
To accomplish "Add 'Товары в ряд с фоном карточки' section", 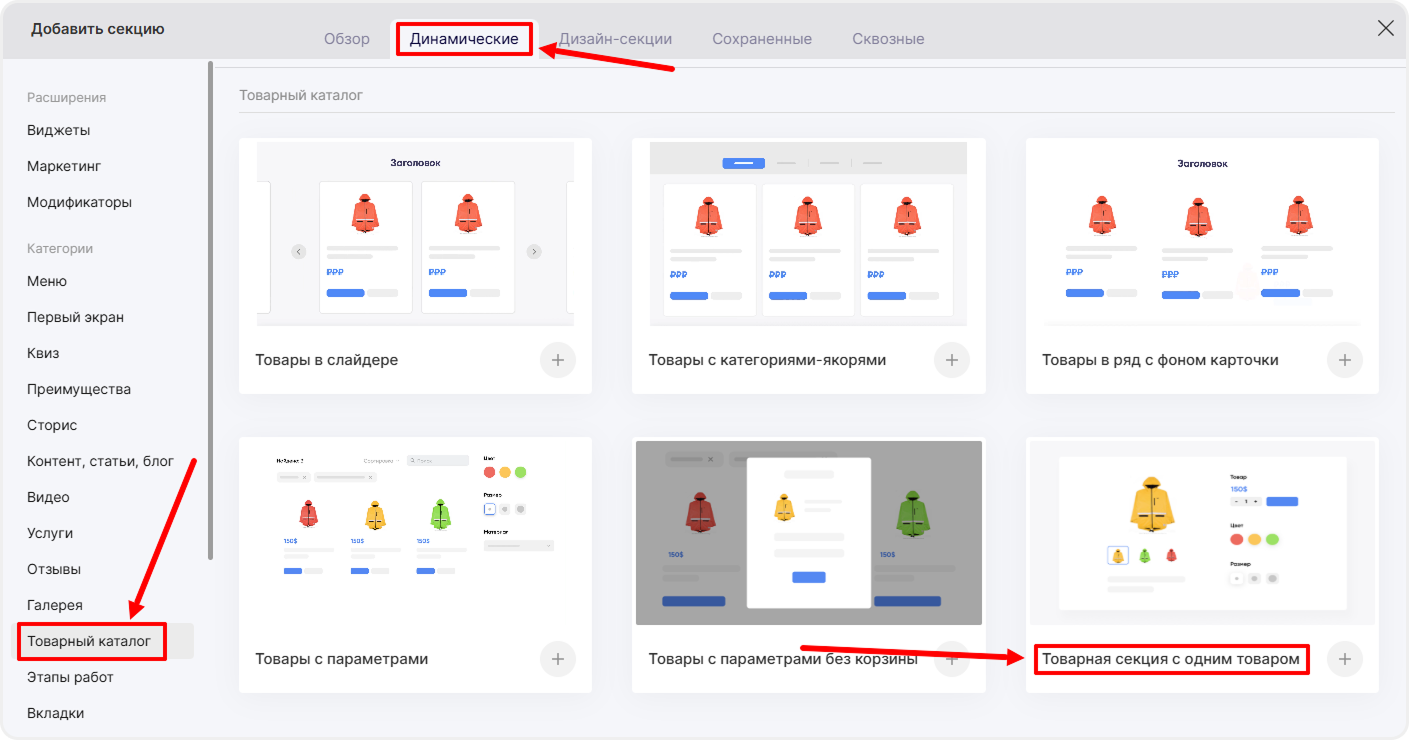I will tap(1344, 360).
